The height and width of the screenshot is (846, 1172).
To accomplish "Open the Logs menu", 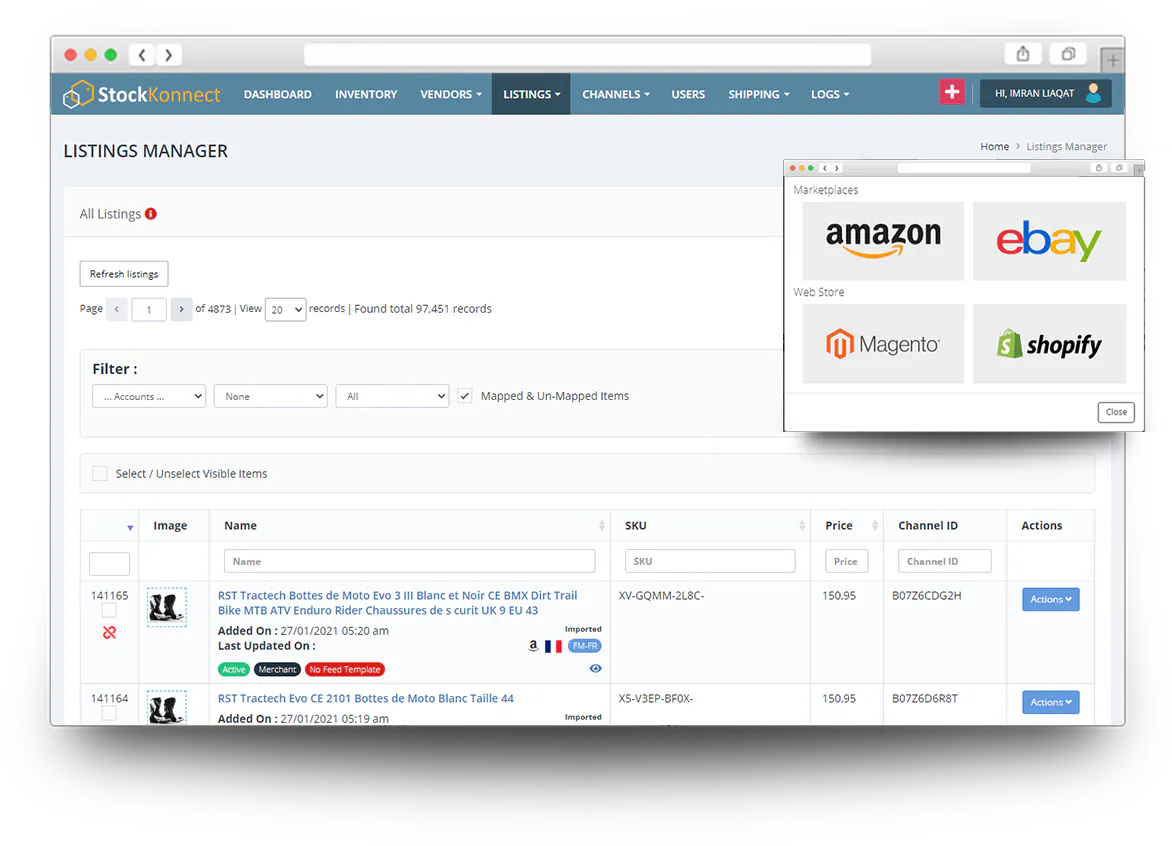I will (830, 94).
